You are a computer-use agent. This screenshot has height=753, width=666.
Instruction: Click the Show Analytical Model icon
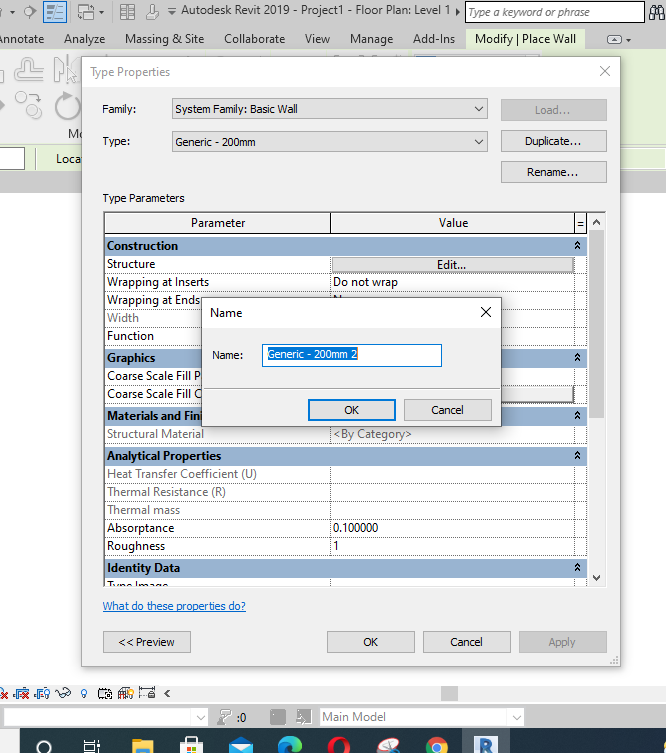126,693
